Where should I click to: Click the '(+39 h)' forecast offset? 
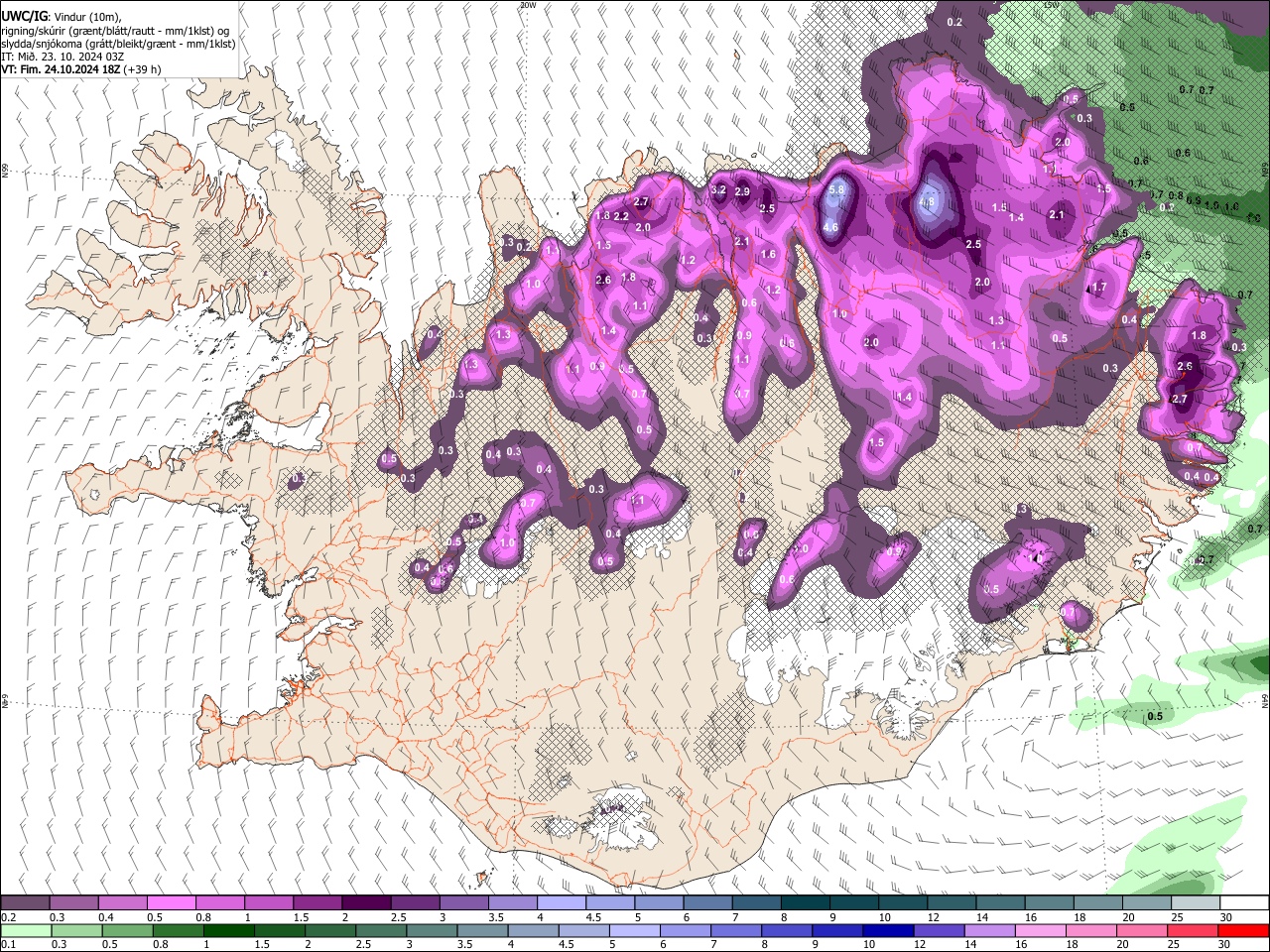(x=143, y=69)
